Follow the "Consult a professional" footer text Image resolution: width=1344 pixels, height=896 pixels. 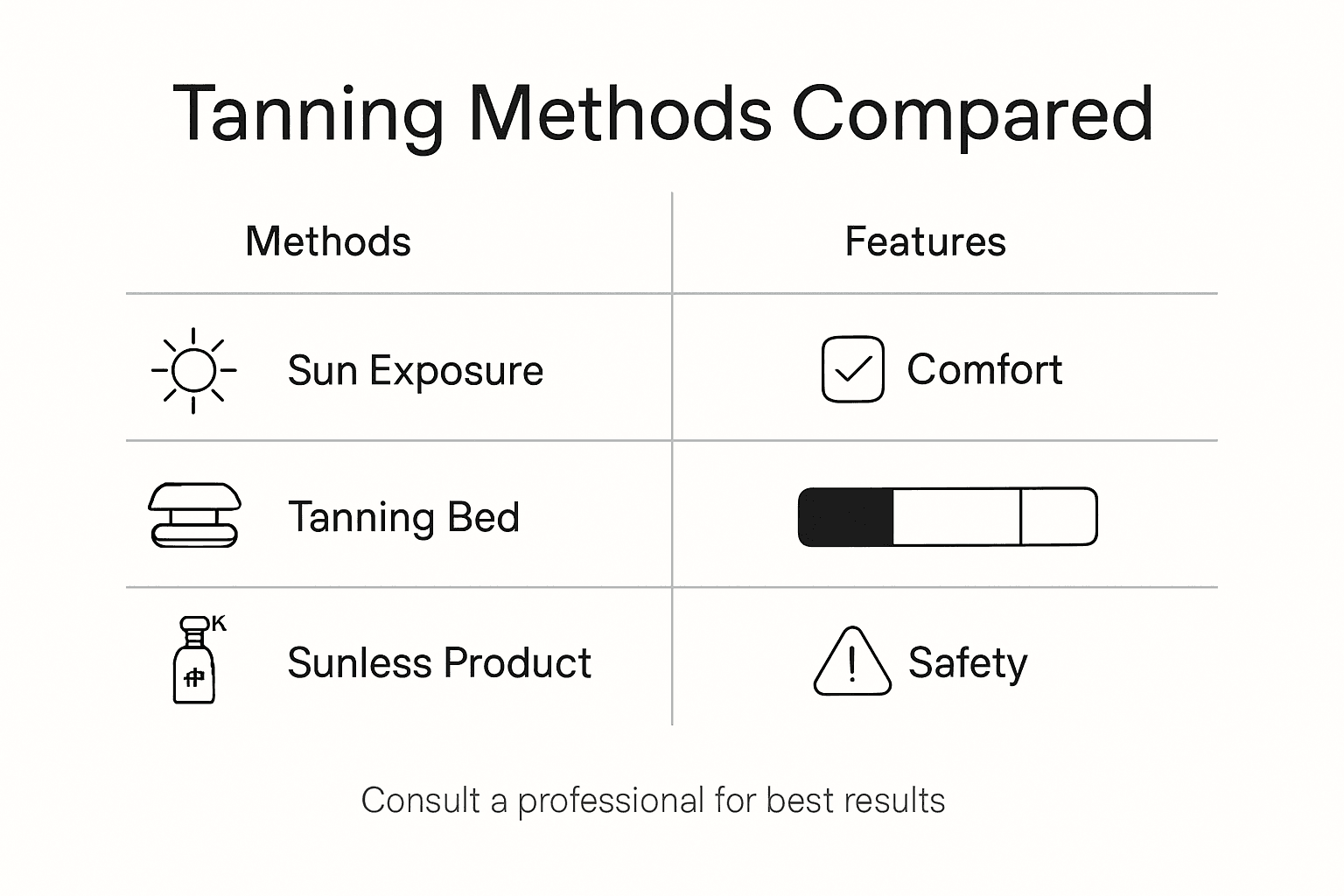click(x=653, y=801)
